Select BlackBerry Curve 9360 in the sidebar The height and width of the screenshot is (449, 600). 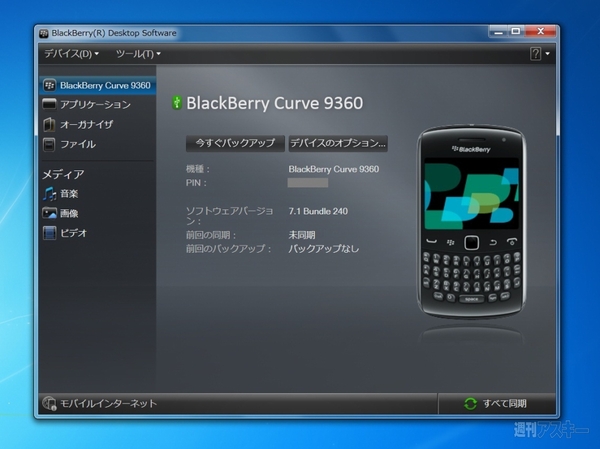click(97, 85)
